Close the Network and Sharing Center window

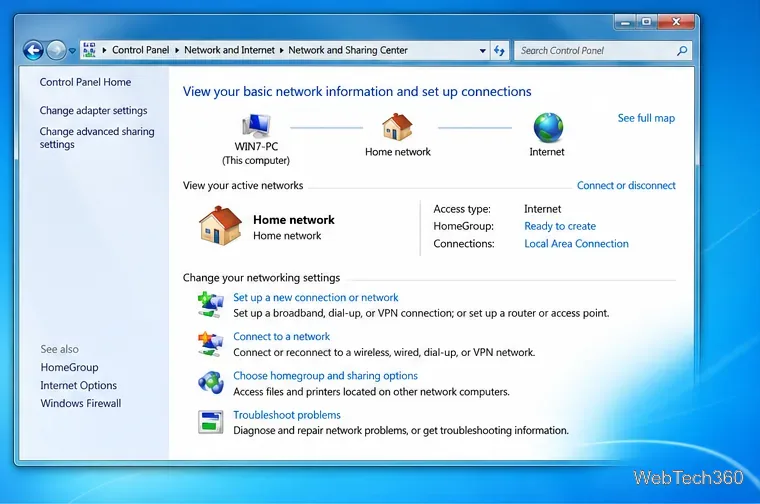pyautogui.click(x=676, y=22)
